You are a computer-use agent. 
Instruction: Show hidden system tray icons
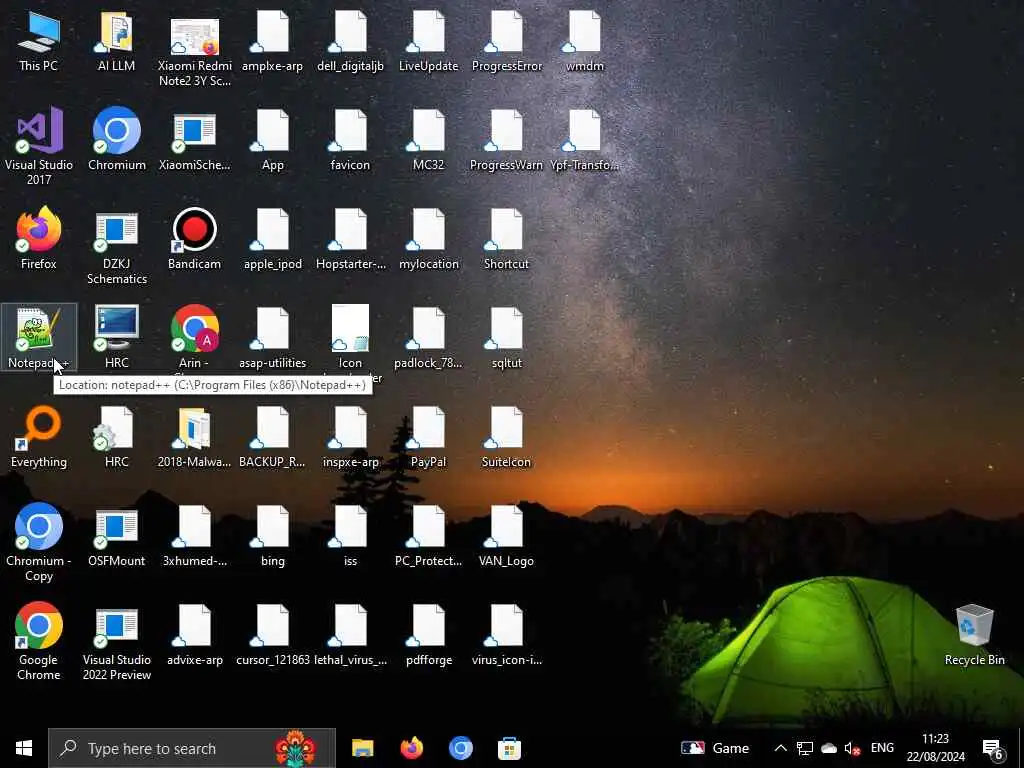[780, 748]
